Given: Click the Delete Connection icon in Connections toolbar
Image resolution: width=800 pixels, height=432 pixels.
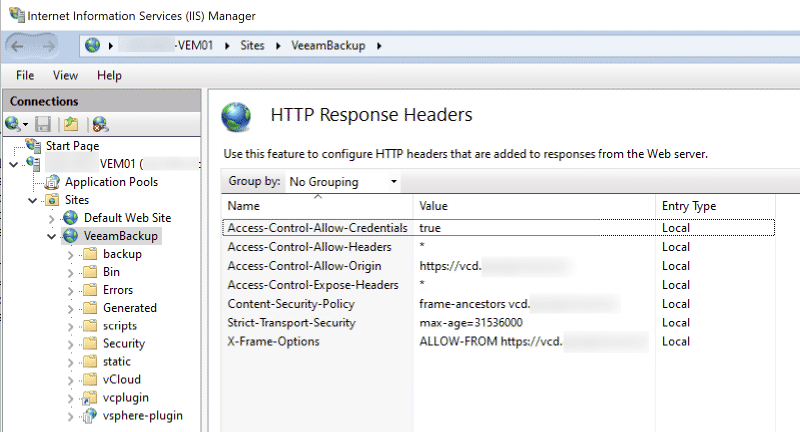Looking at the screenshot, I should click(100, 124).
